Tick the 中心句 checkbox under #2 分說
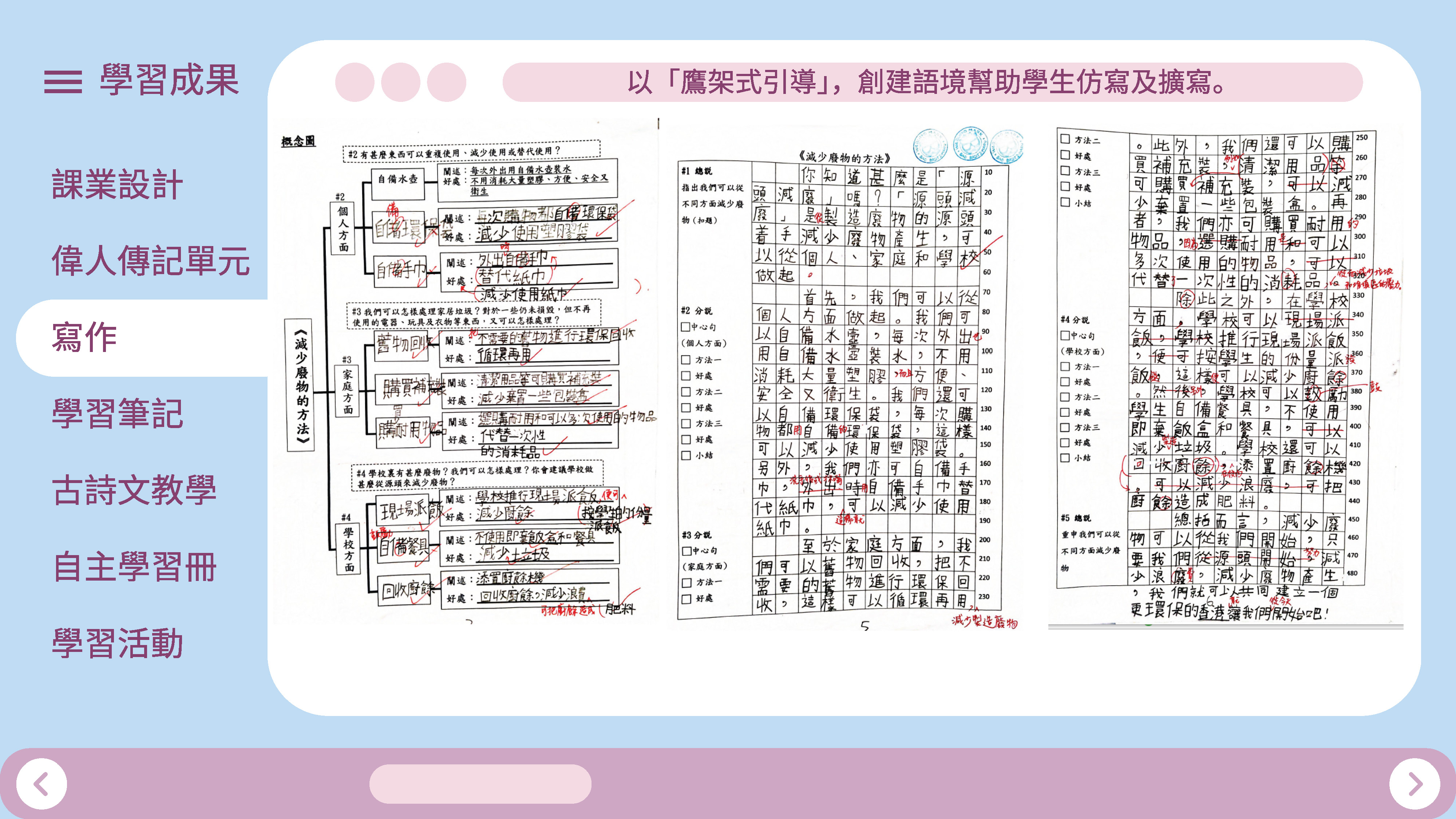The height and width of the screenshot is (819, 1456). [686, 327]
